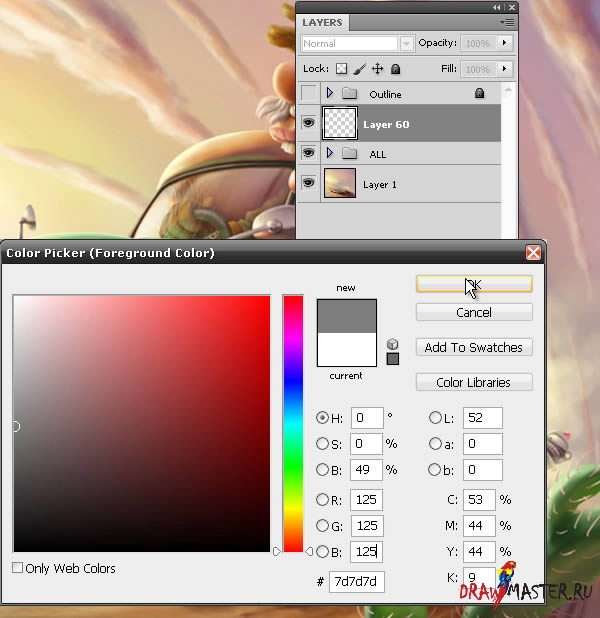
Task: Select the Lab a radio button
Action: click(435, 443)
